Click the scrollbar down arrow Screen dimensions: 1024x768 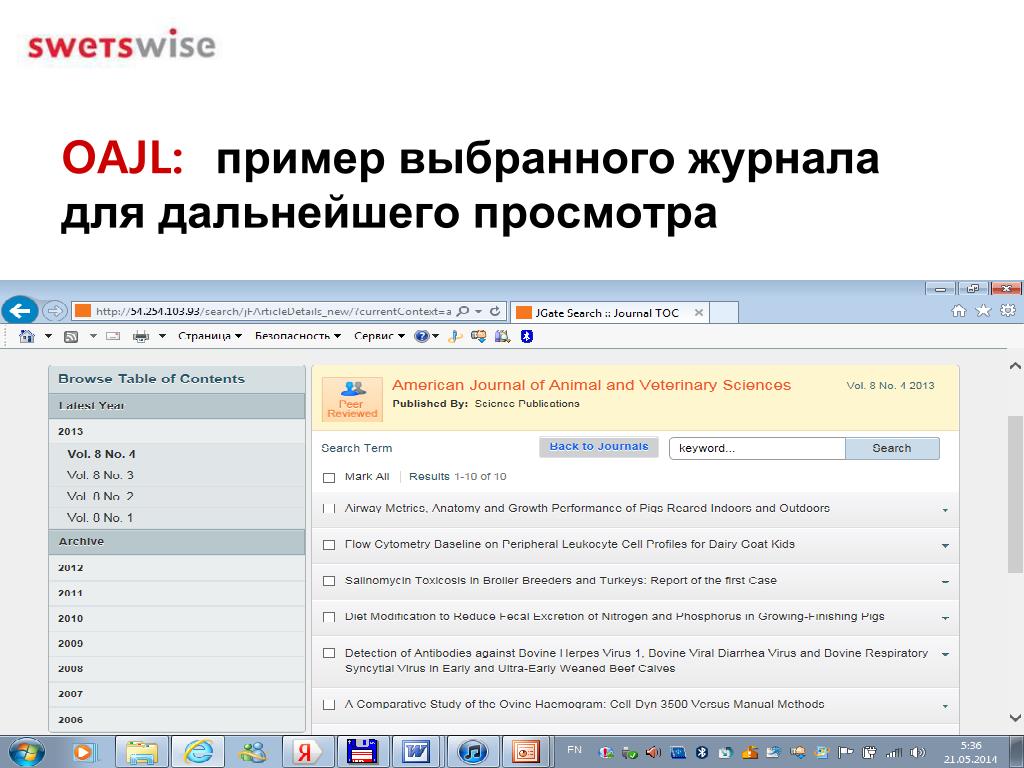(x=1016, y=718)
